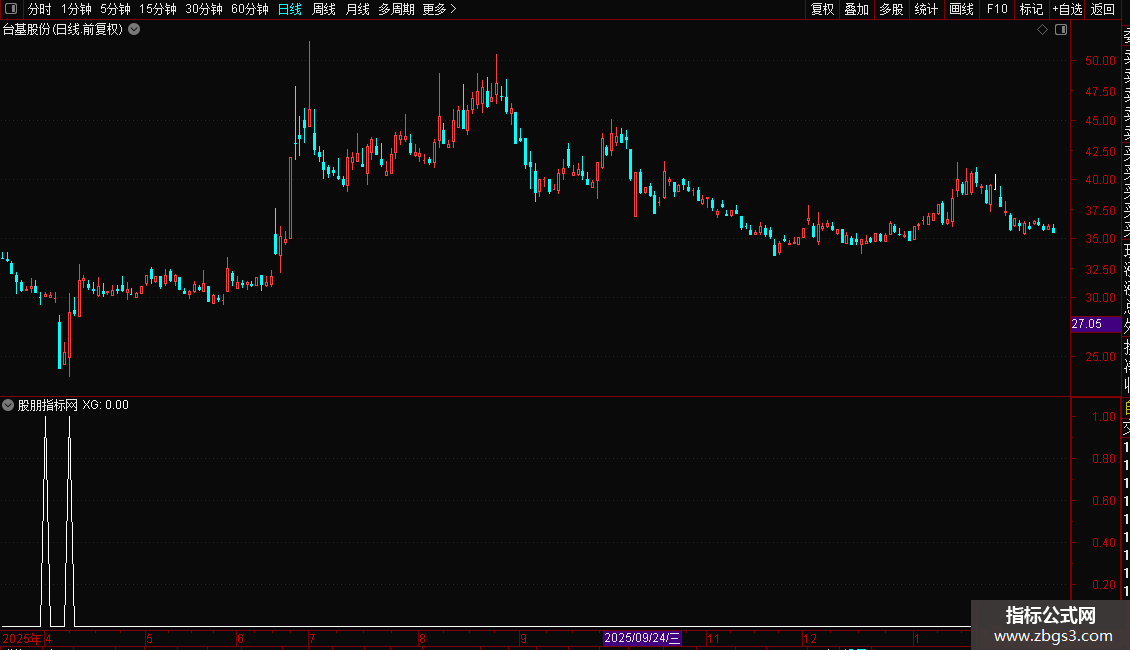Click the 台基股份(日线.前复权) title text
The width and height of the screenshot is (1130, 650).
63,30
